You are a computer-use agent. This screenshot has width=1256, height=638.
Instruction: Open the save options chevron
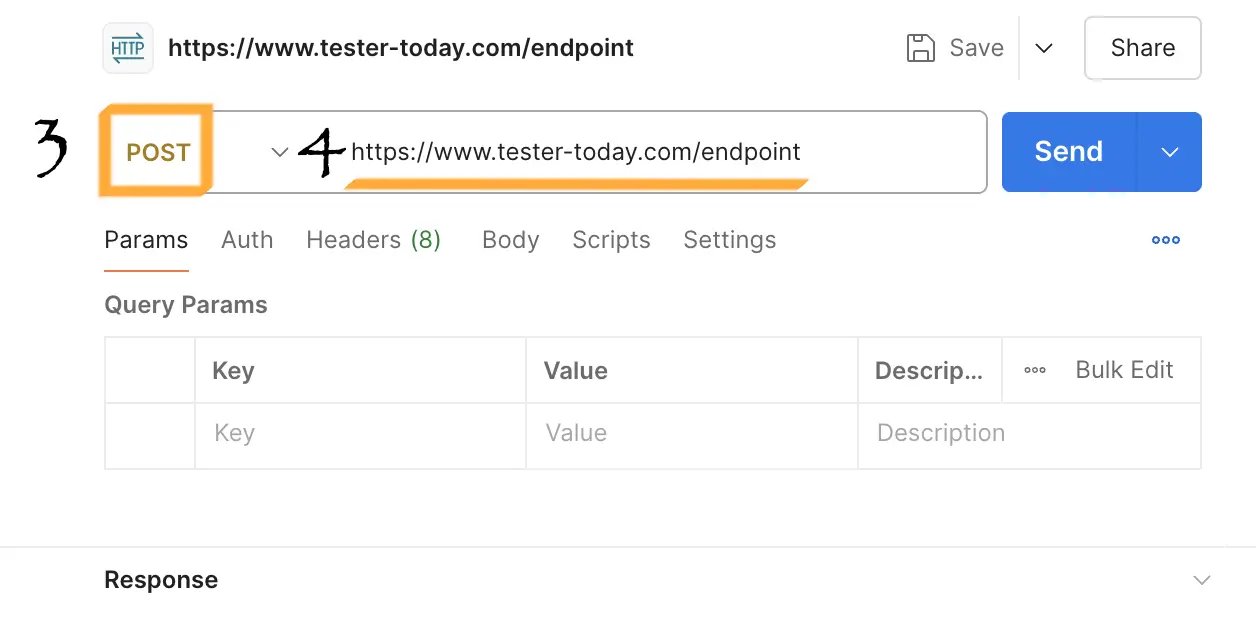click(1043, 47)
